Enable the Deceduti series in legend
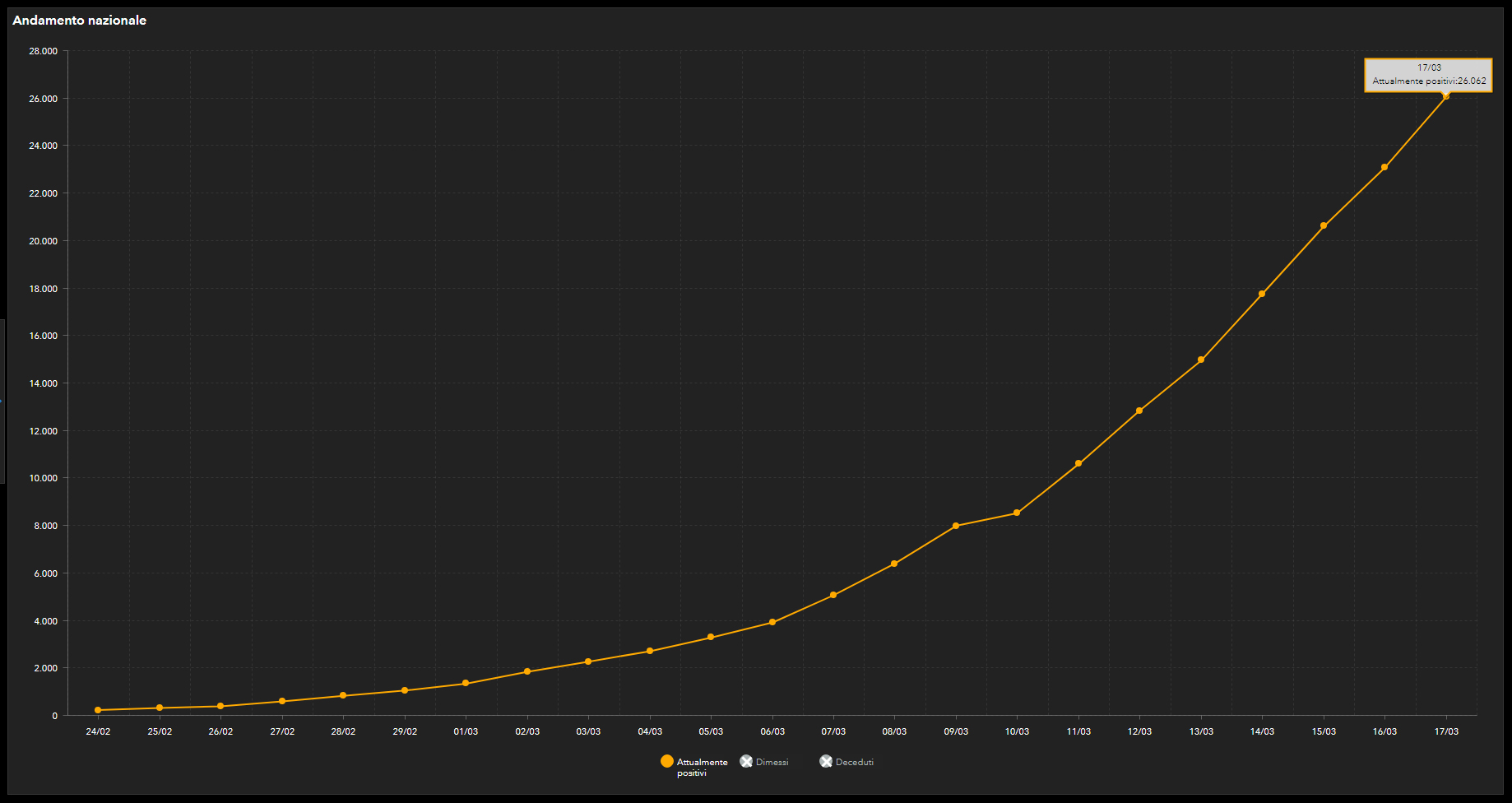This screenshot has height=803, width=1512. 846,762
